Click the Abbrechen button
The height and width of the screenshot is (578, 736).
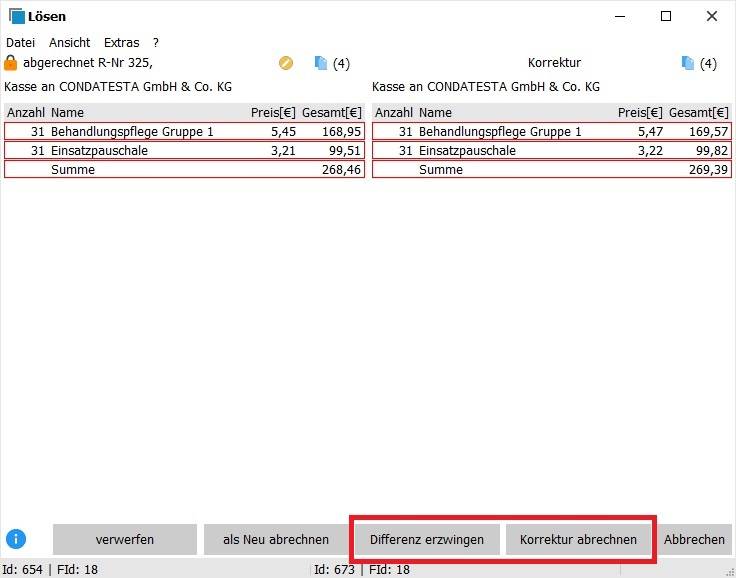(695, 539)
